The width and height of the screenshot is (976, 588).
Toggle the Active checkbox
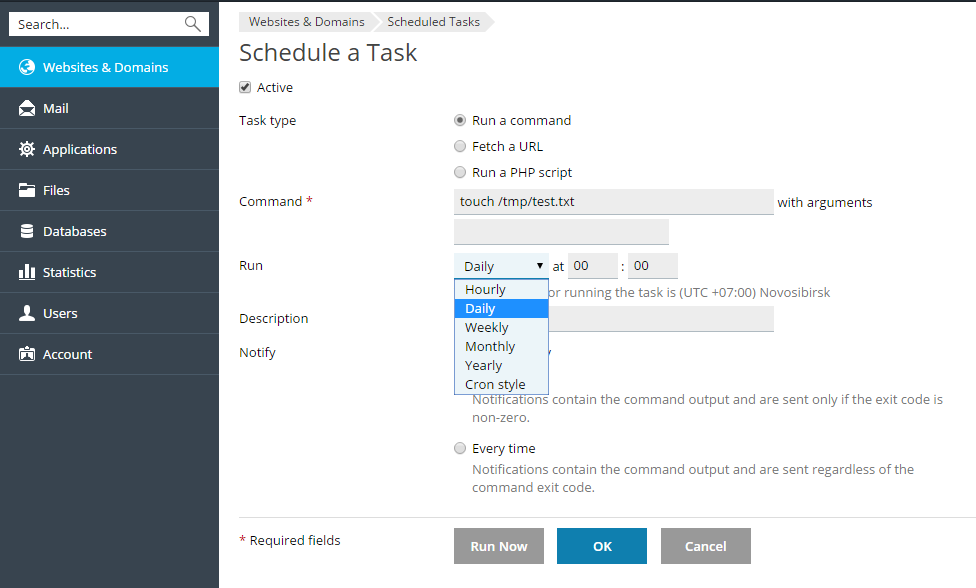245,88
